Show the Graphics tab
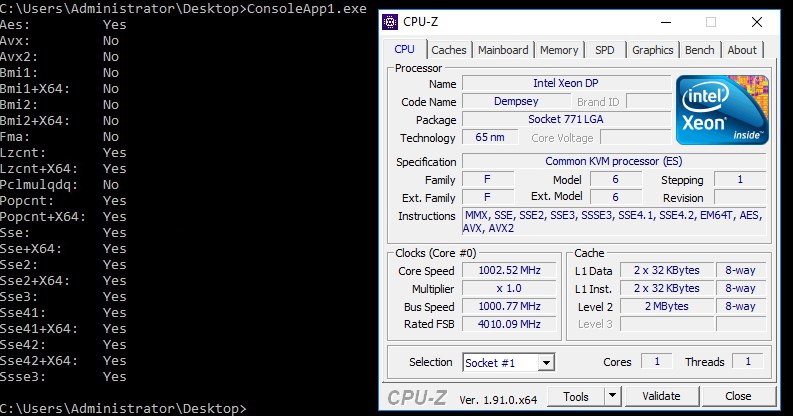Screen dimensions: 793x416 pos(652,50)
